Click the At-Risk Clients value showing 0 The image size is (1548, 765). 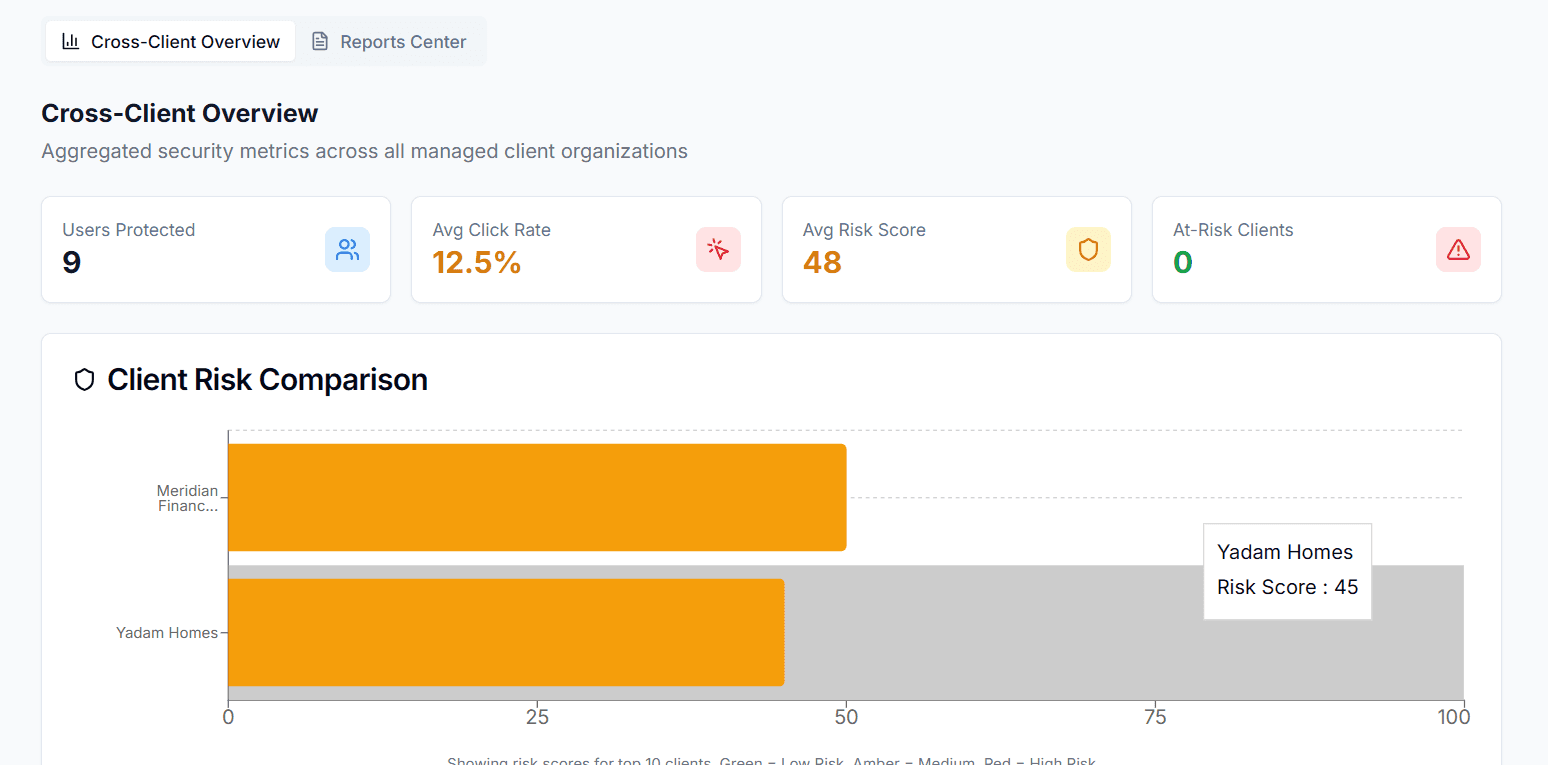pos(1184,262)
